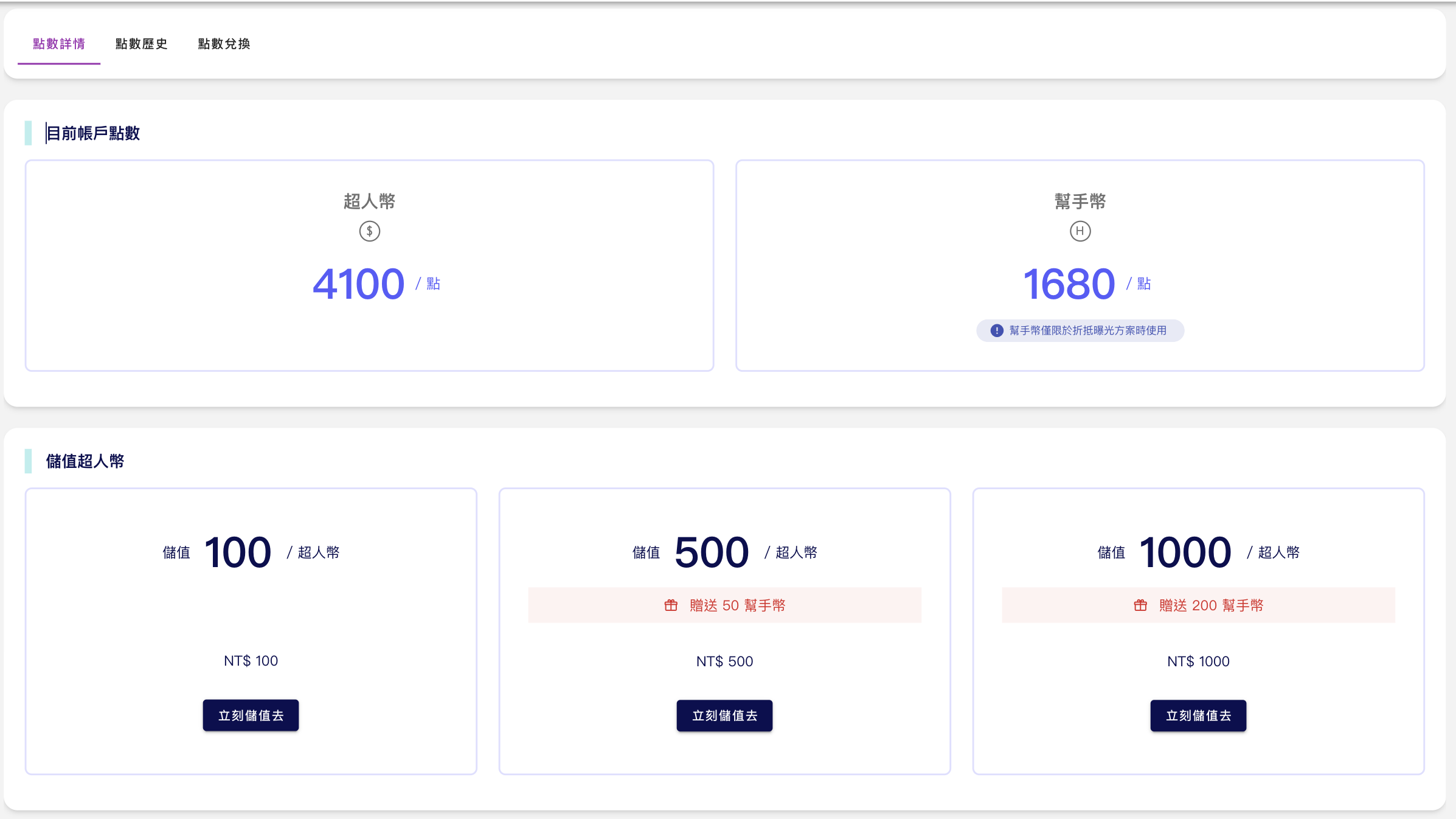Click the H coin icon under 幫手幣
The height and width of the screenshot is (819, 1456).
[1080, 231]
